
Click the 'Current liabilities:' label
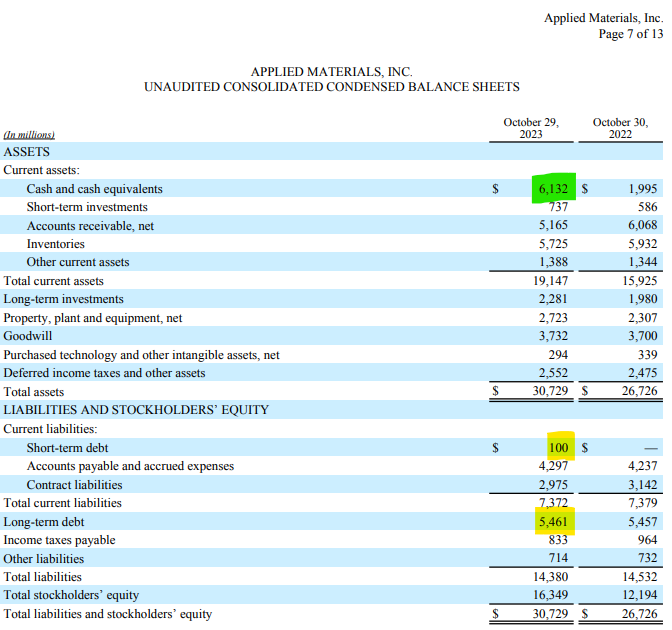point(50,429)
